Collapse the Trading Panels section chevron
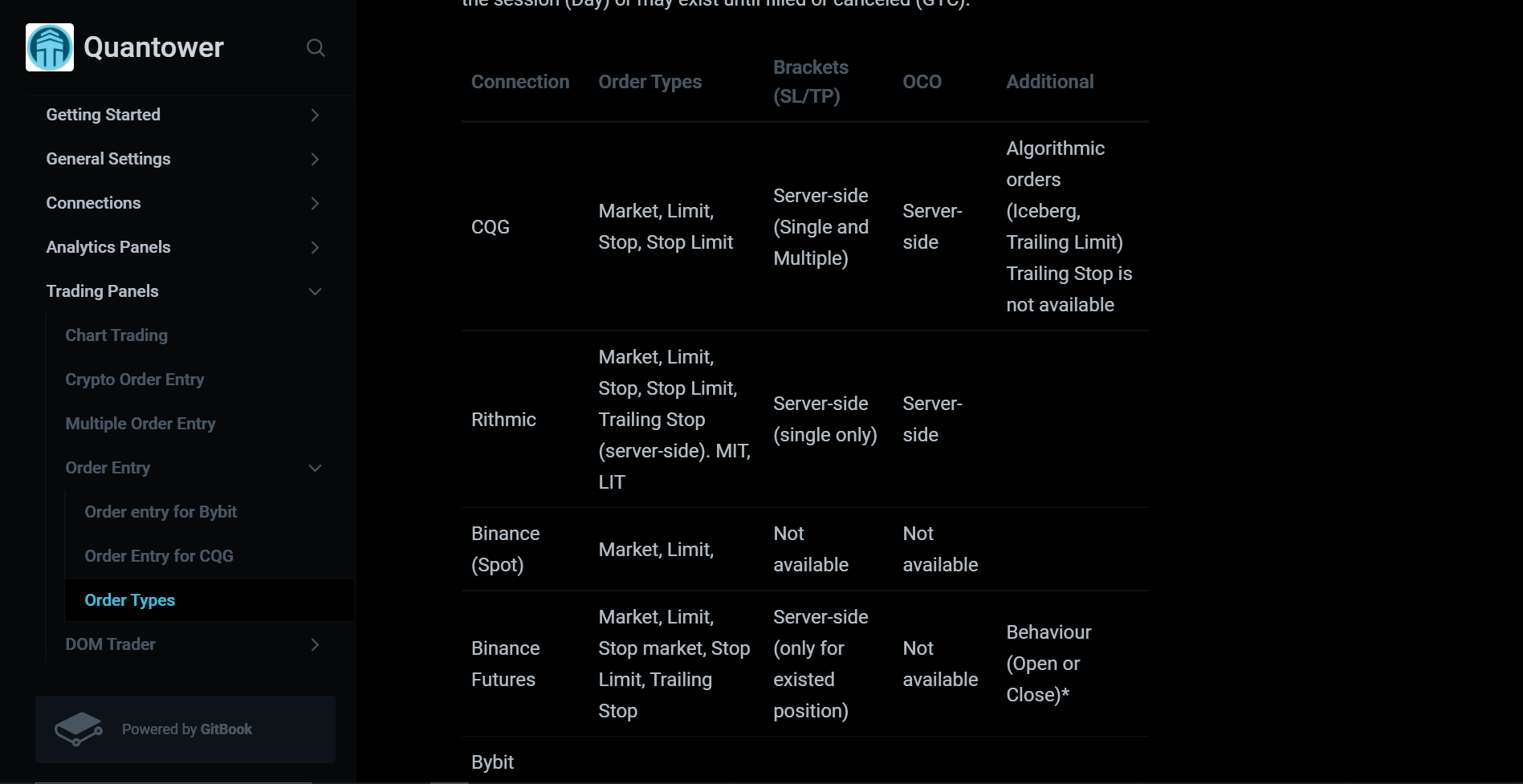 315,291
